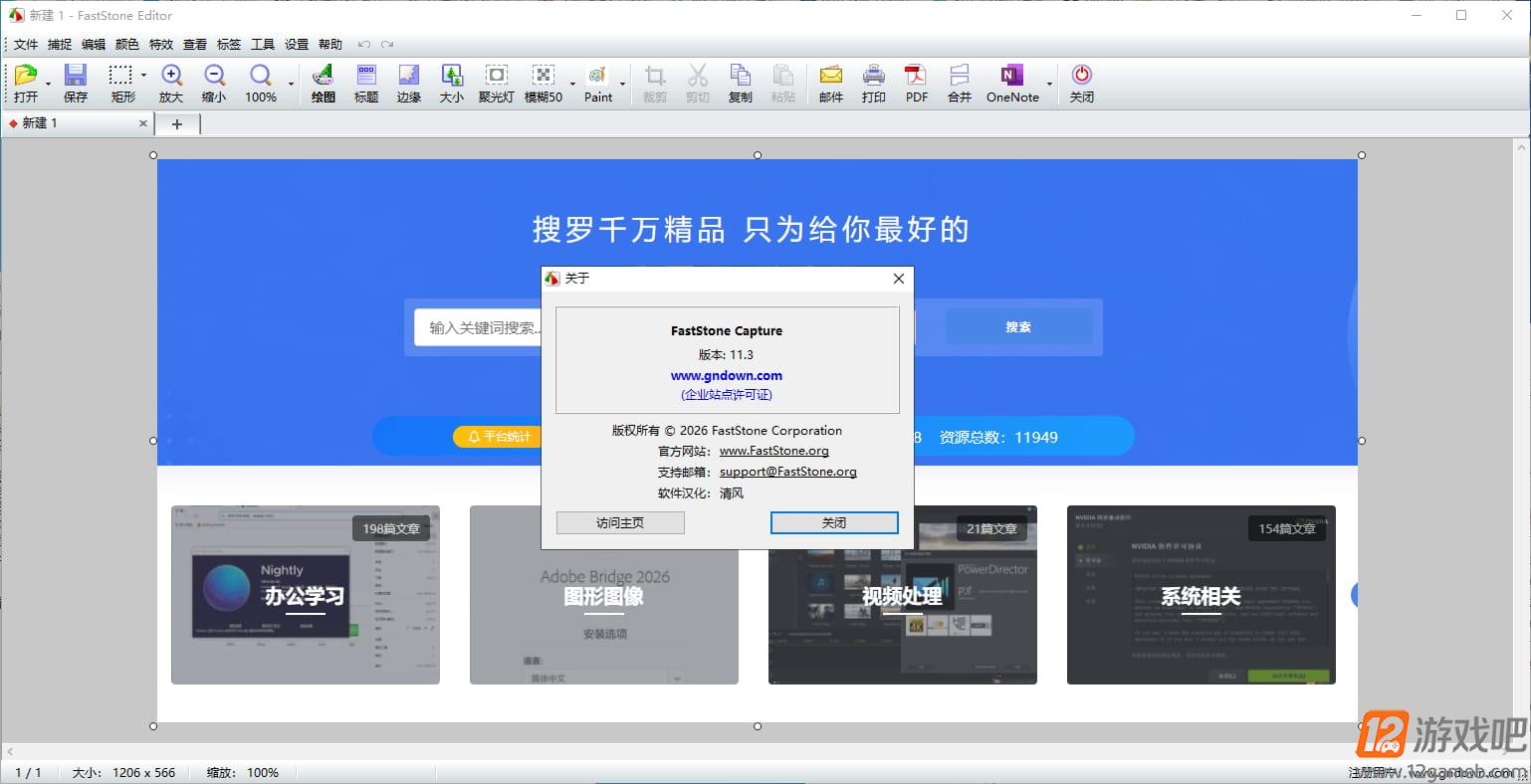Open the 设置 (Settings) menu
Image resolution: width=1531 pixels, height=784 pixels.
coord(297,44)
